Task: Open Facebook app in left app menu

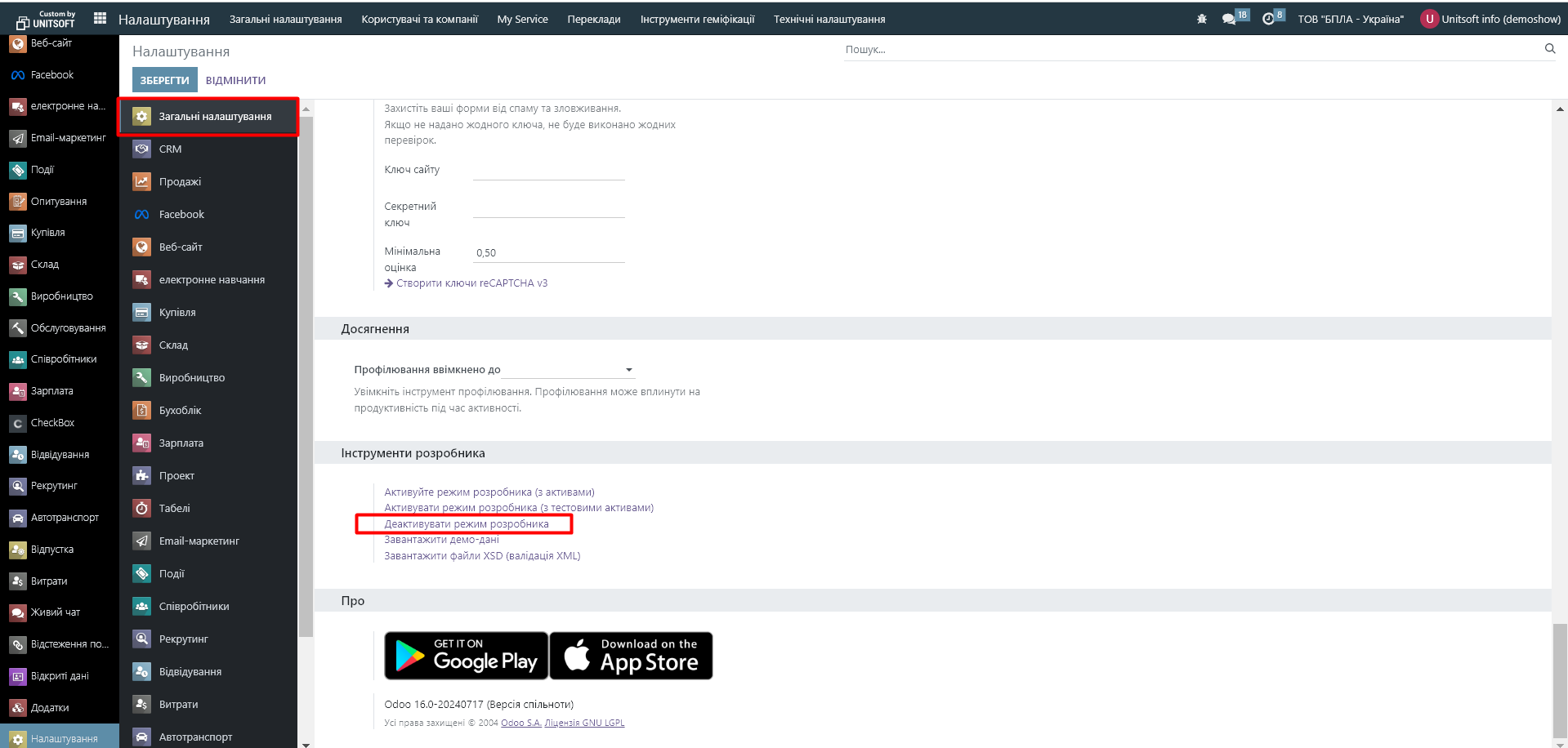Action: [51, 75]
